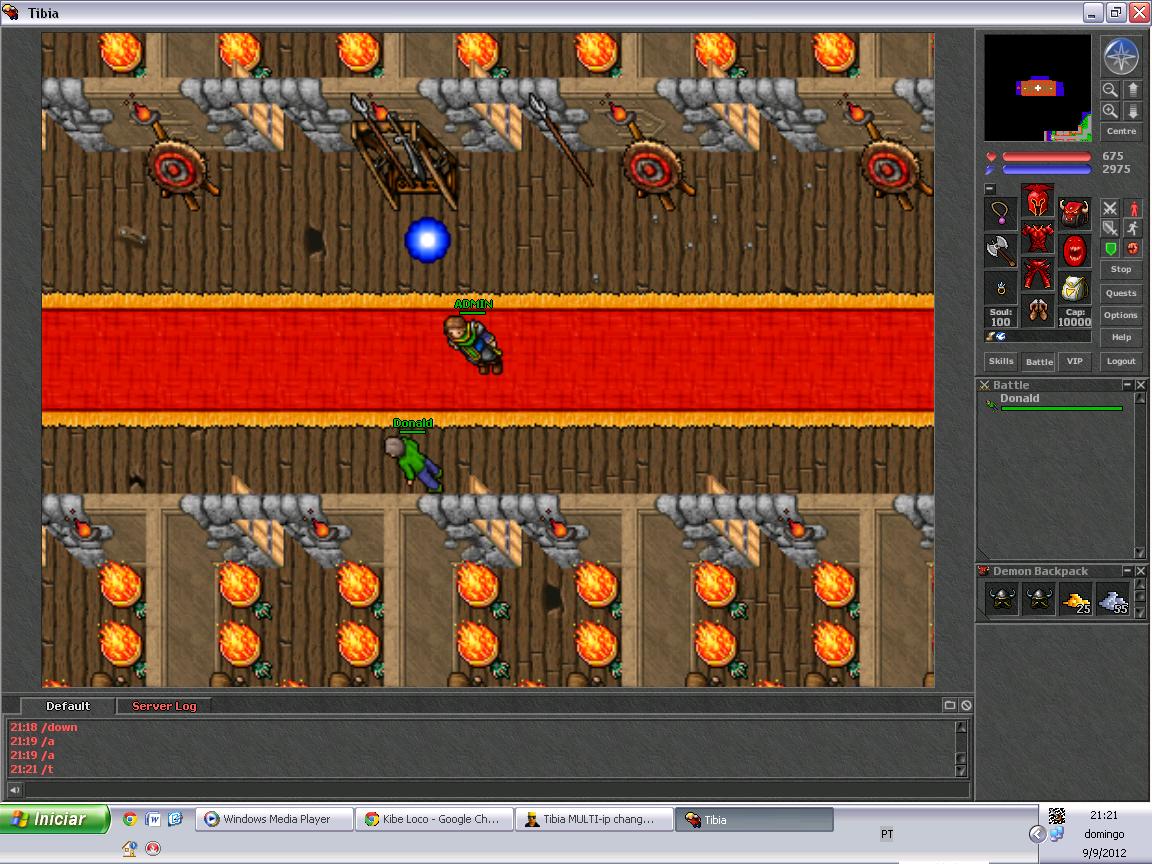The image size is (1152, 864).
Task: Open the Help button
Action: (1121, 337)
